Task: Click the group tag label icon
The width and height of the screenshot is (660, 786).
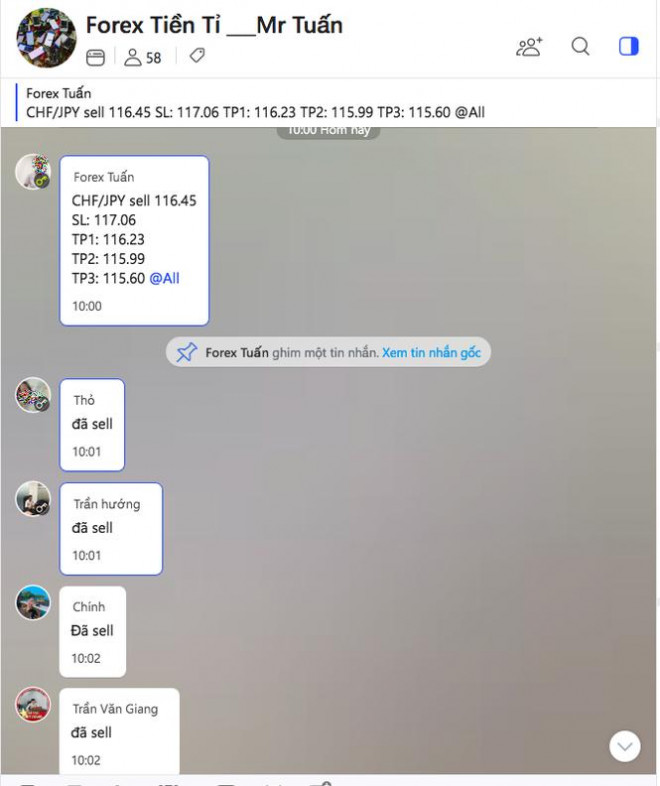Action: click(x=197, y=56)
